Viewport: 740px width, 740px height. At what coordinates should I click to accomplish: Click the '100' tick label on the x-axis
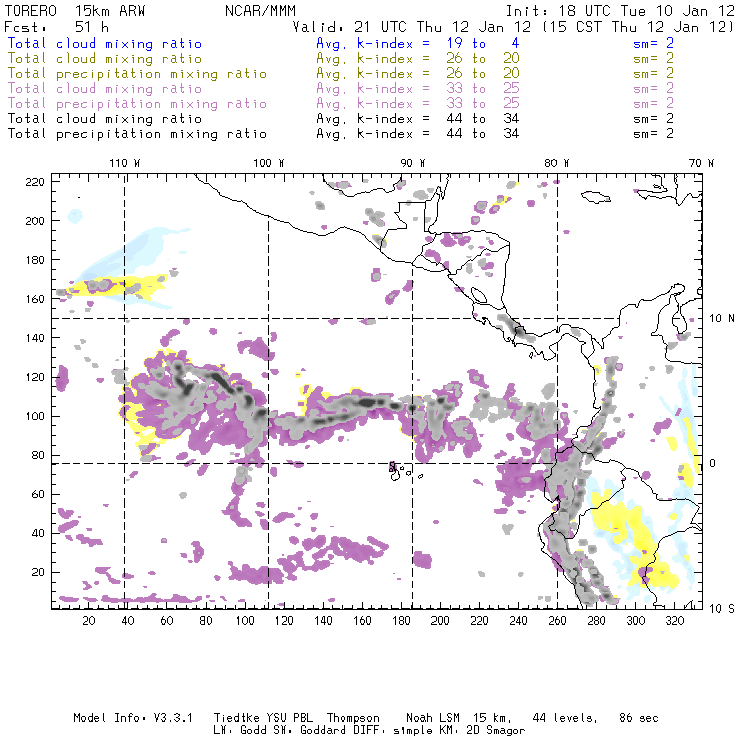tap(245, 621)
